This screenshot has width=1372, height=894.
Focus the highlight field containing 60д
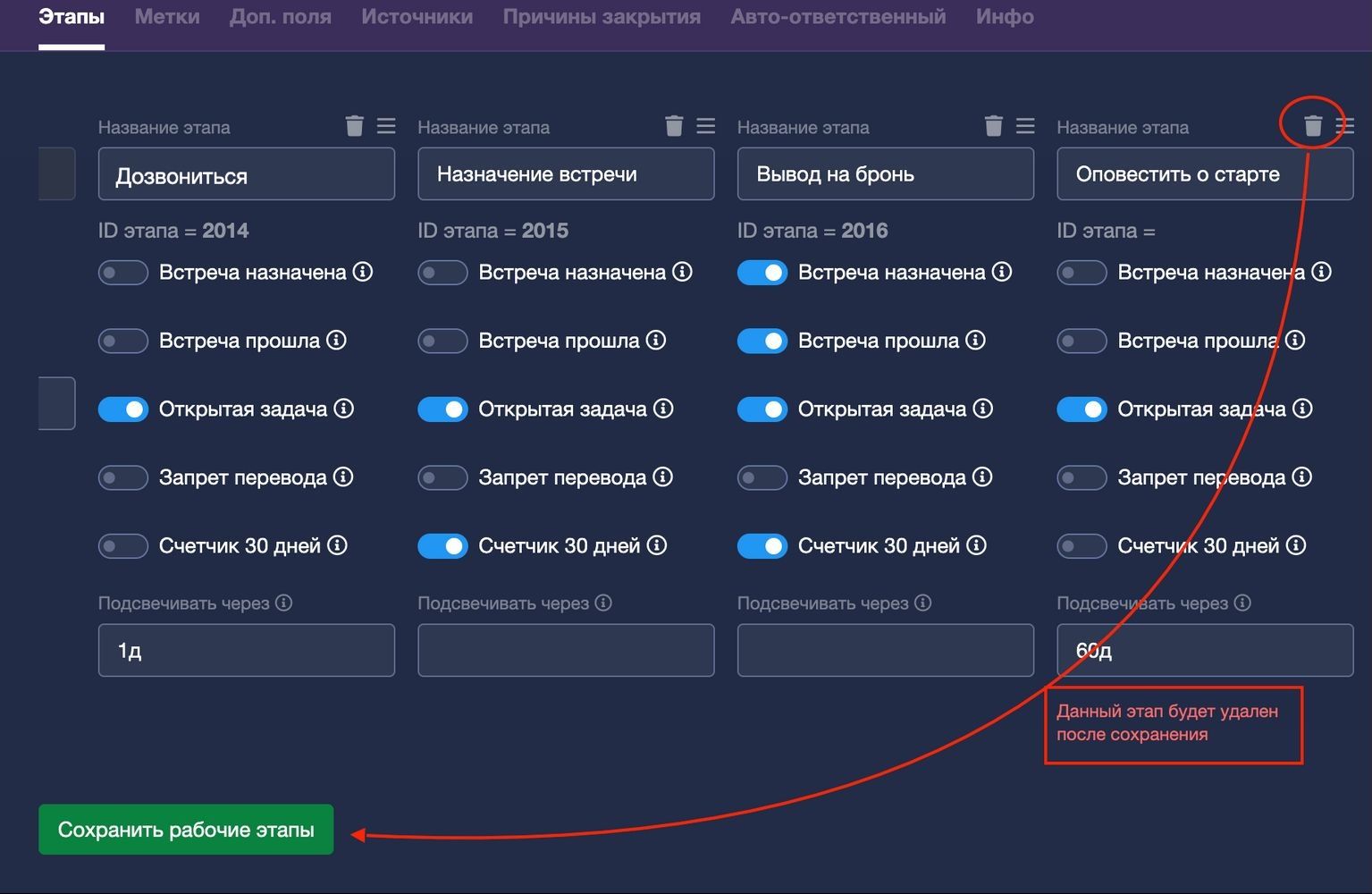1205,650
